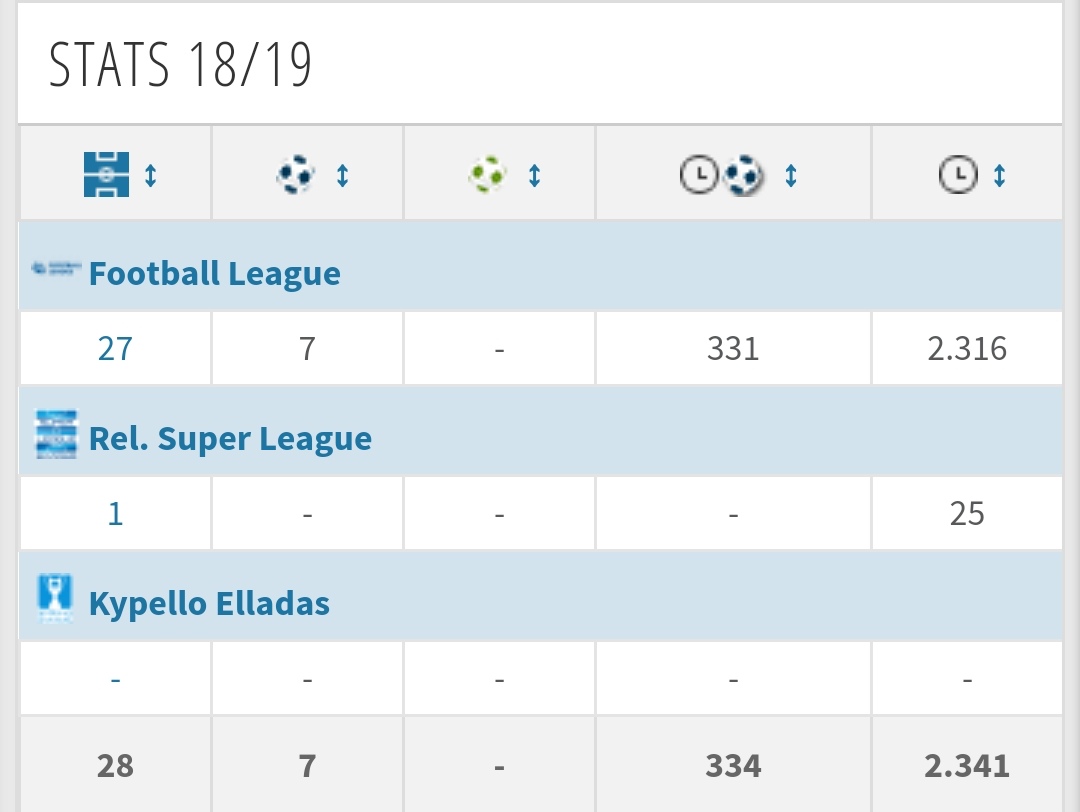Open the Kypello Elladas competition link
1080x812 pixels.
209,604
